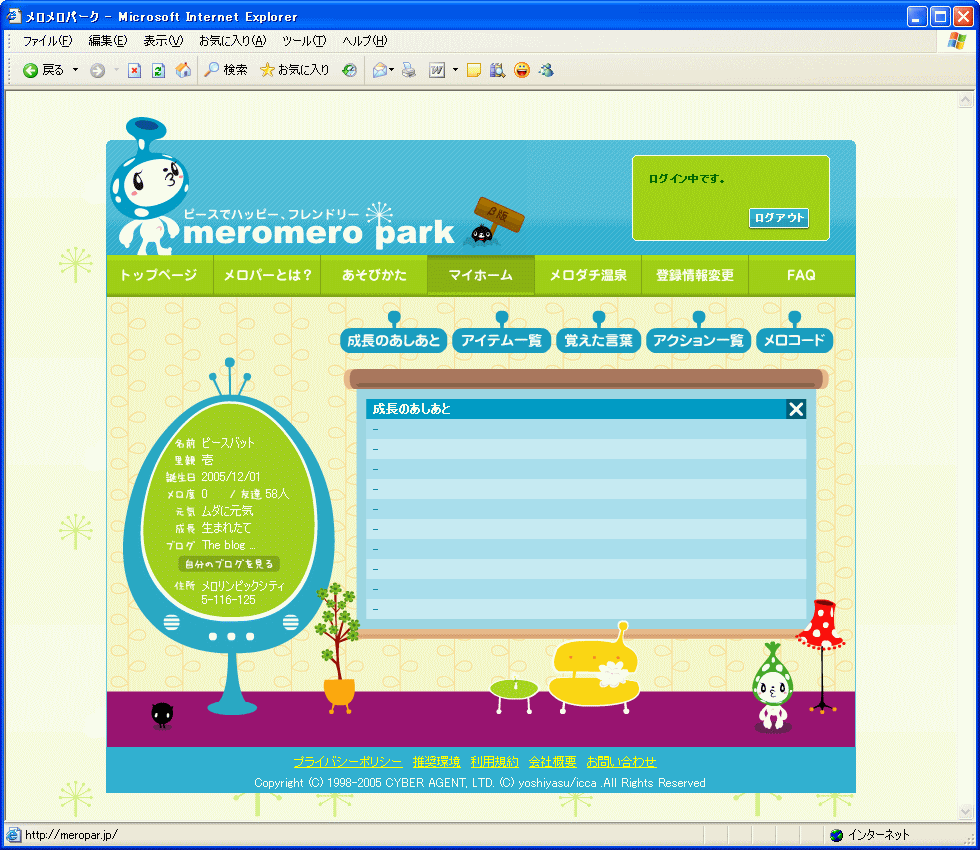This screenshot has width=980, height=850.
Task: Expand the Edit with Word dropdown arrow
Action: (x=455, y=70)
